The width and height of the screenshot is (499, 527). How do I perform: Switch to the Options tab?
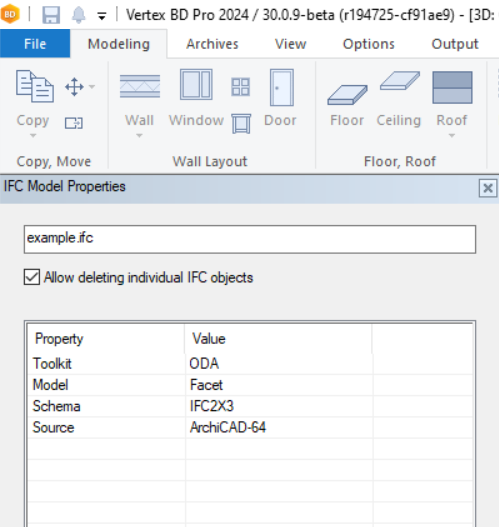click(x=369, y=44)
